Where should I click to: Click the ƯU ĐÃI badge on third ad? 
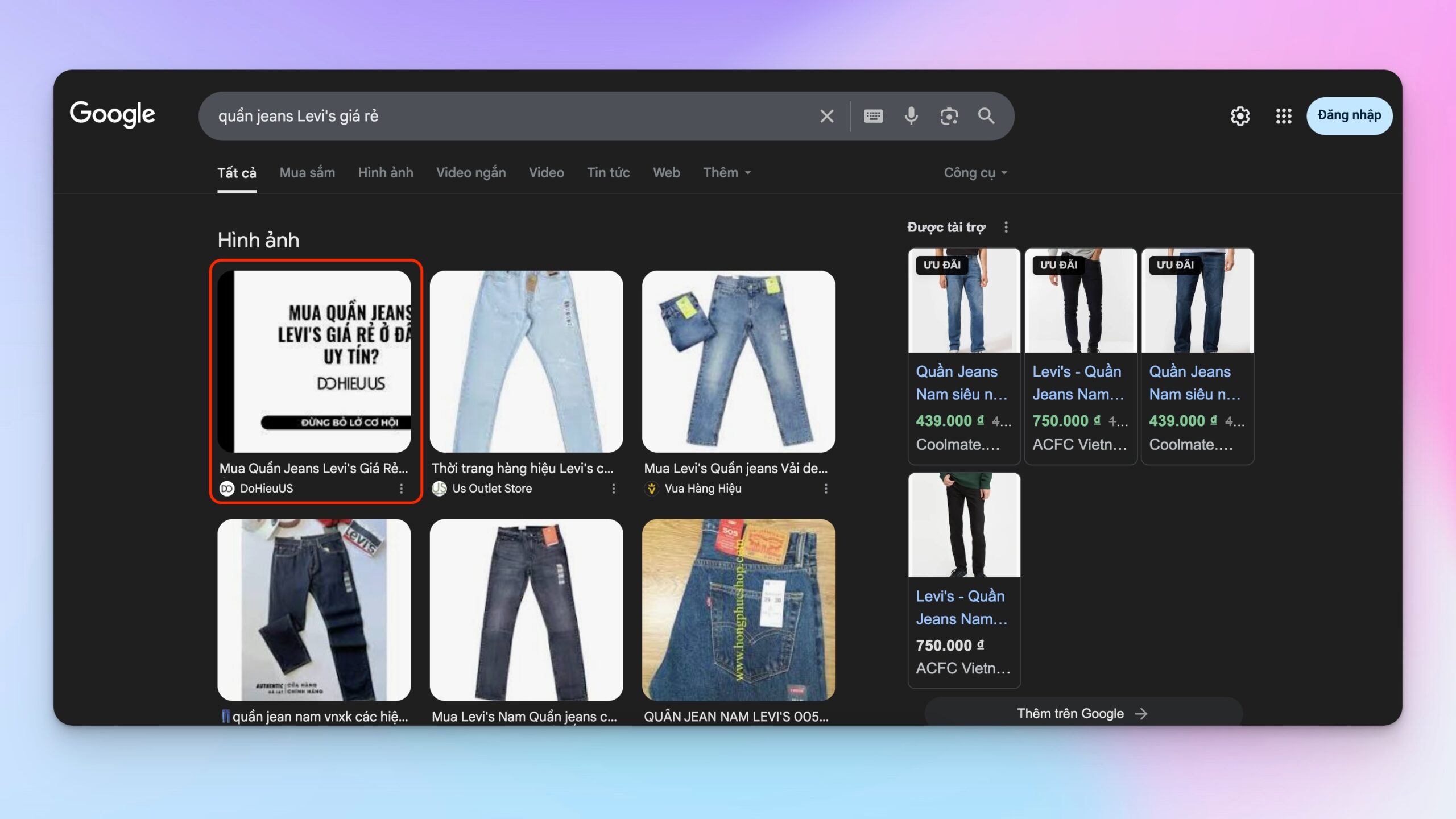click(x=1175, y=265)
